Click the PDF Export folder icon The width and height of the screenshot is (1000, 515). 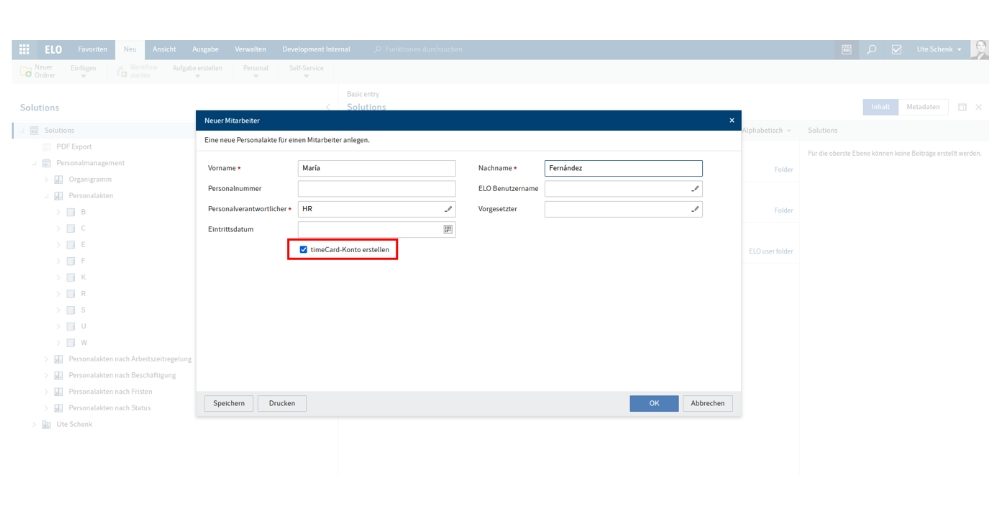47,147
